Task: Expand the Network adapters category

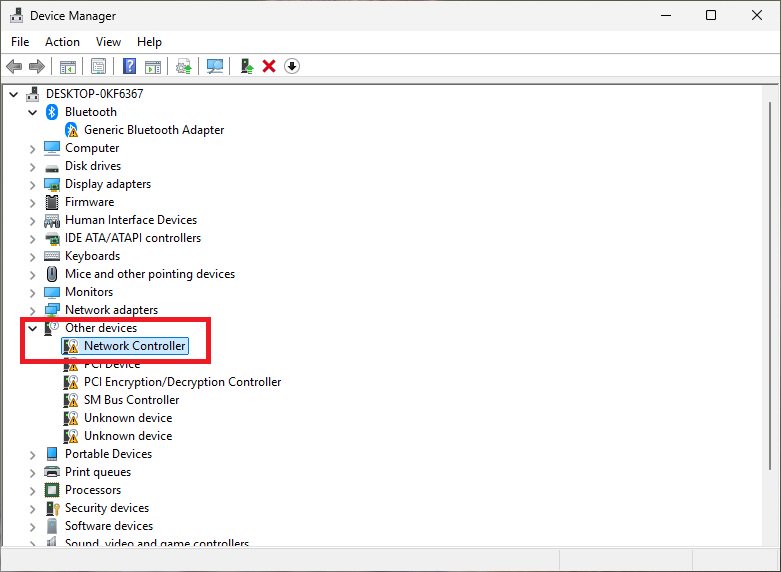Action: pyautogui.click(x=32, y=310)
